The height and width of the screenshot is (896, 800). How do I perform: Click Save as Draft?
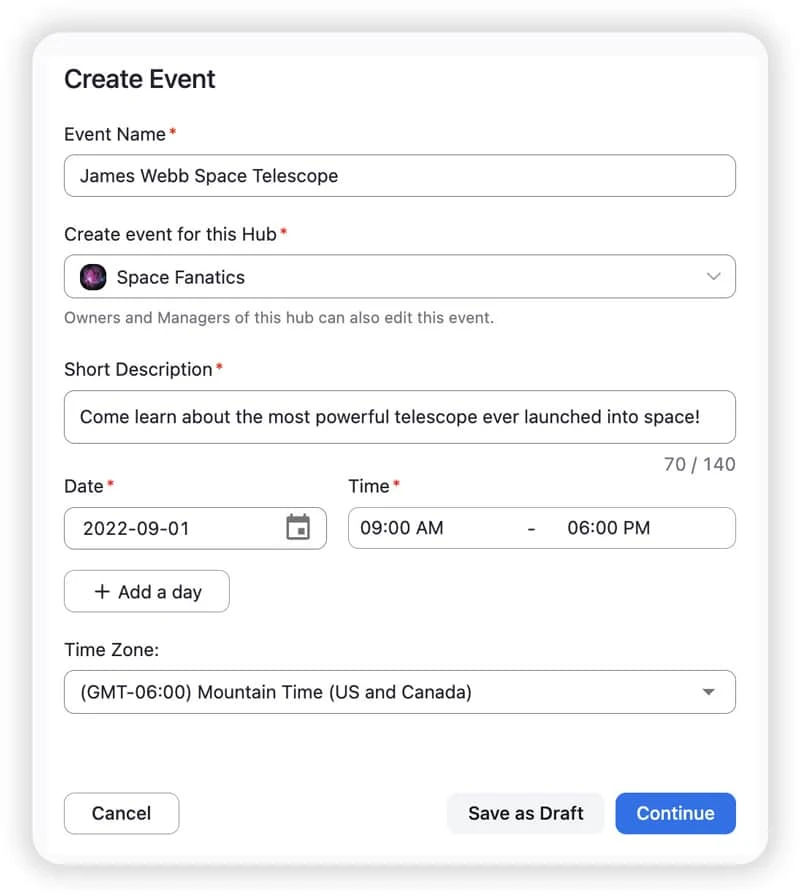click(x=526, y=813)
